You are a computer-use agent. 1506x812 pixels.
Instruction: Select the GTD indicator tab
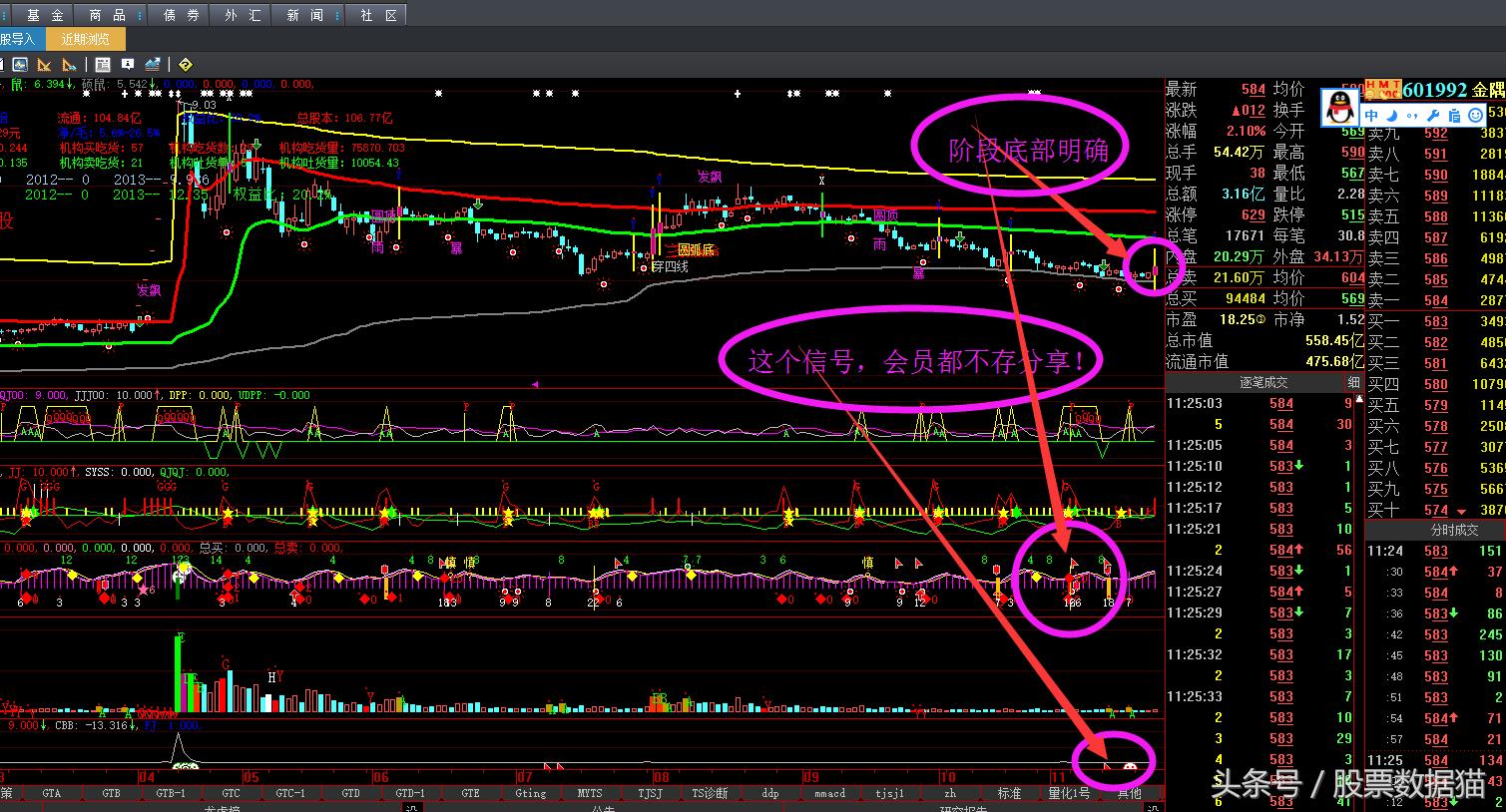[350, 793]
